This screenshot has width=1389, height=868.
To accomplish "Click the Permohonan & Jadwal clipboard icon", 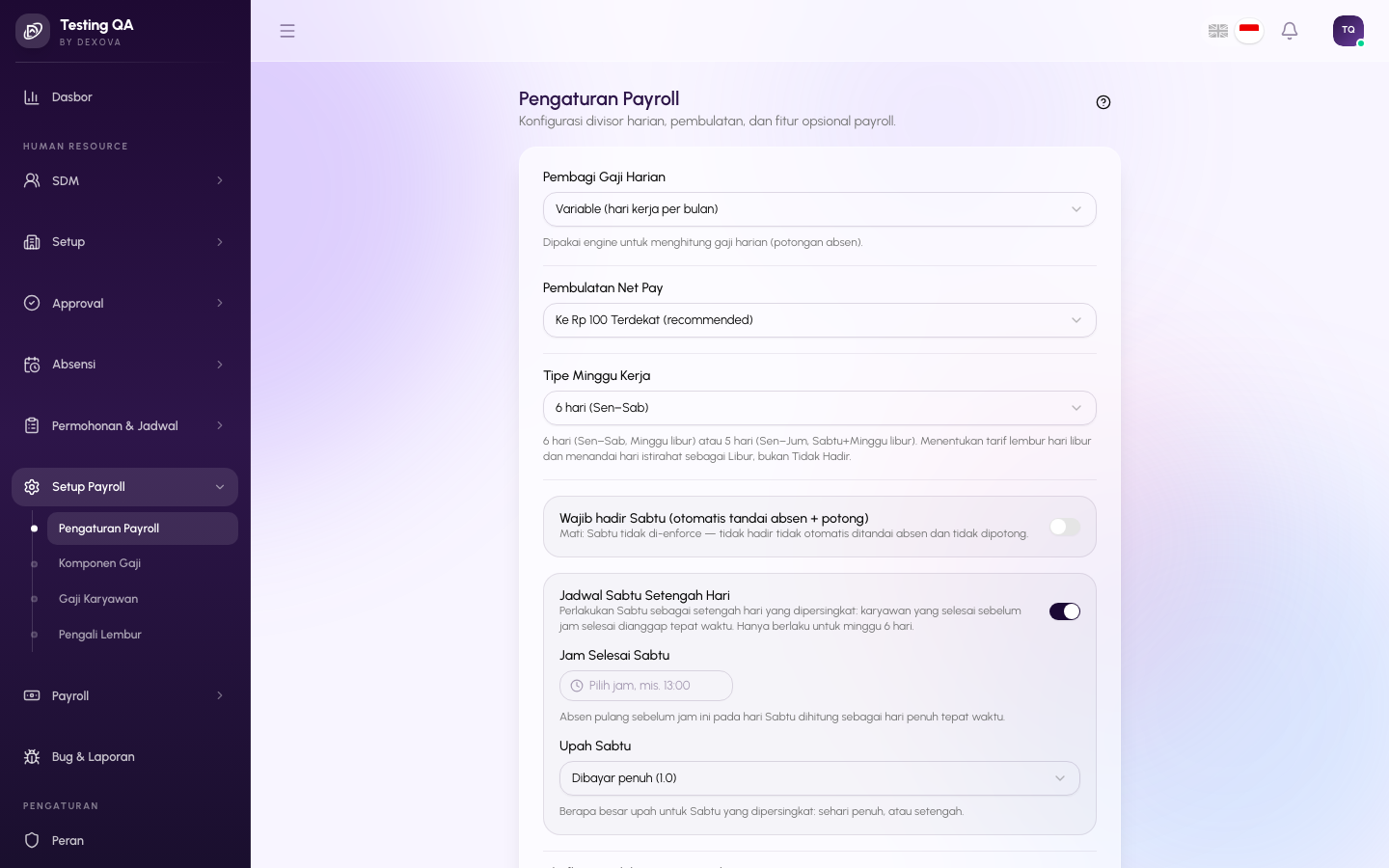I will click(x=32, y=425).
